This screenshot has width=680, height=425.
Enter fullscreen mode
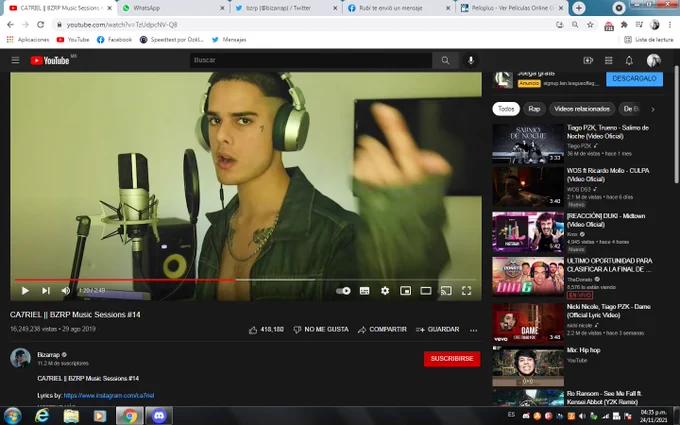coord(466,291)
